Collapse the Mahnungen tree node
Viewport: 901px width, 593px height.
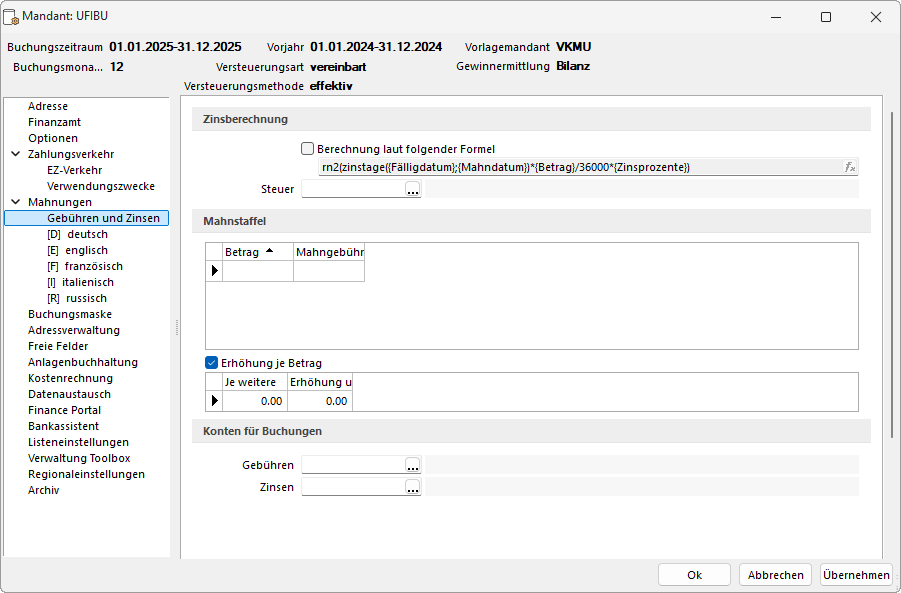[16, 202]
